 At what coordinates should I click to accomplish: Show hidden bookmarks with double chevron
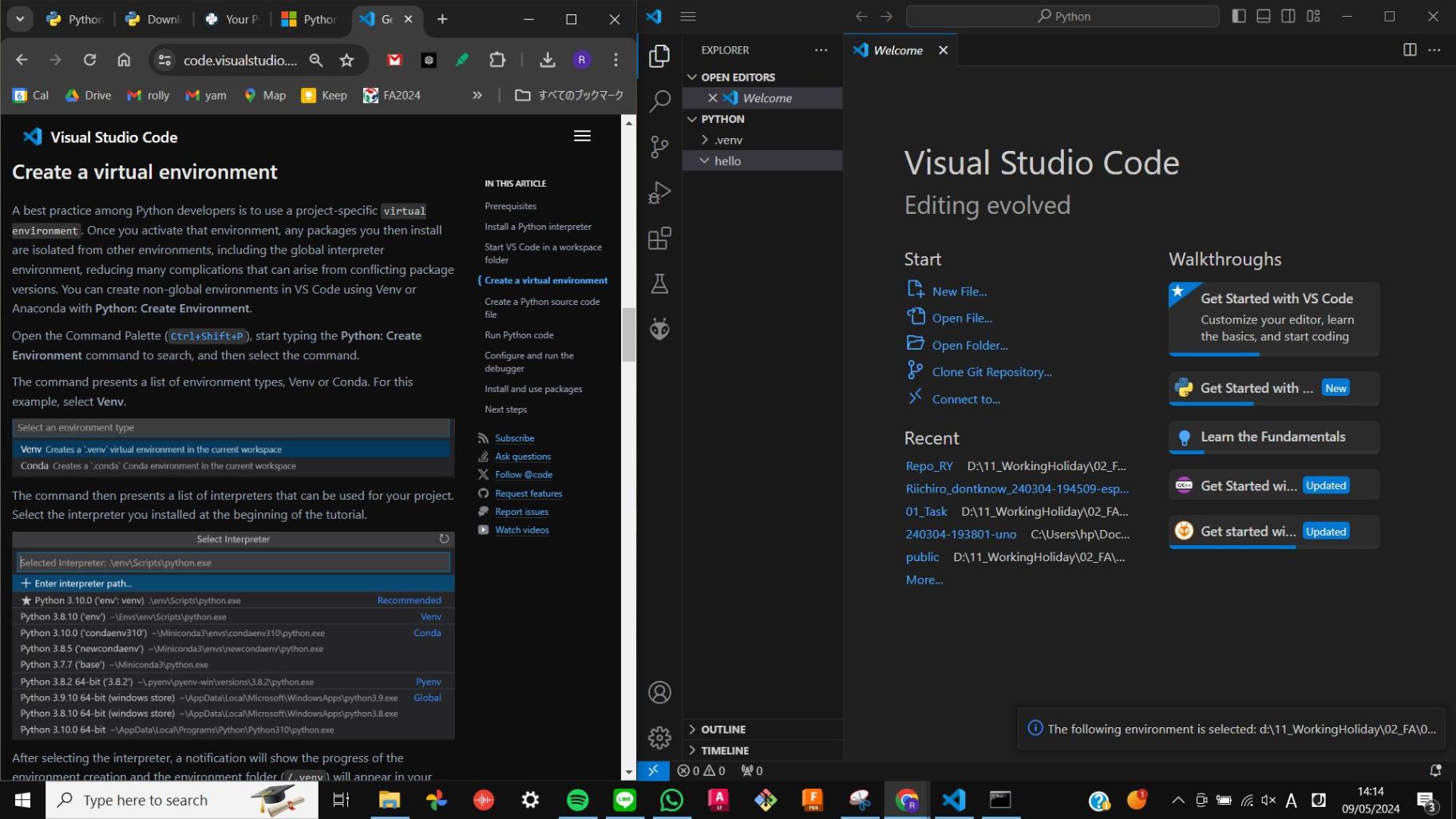(477, 95)
